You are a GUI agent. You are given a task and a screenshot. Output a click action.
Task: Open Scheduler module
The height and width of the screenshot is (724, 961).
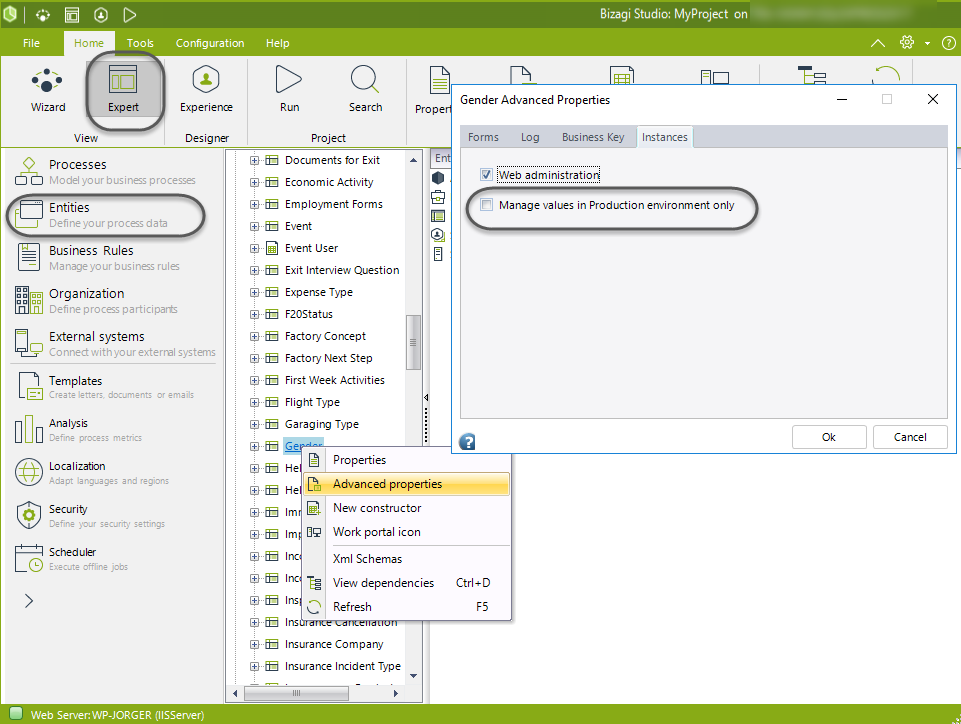click(x=72, y=558)
